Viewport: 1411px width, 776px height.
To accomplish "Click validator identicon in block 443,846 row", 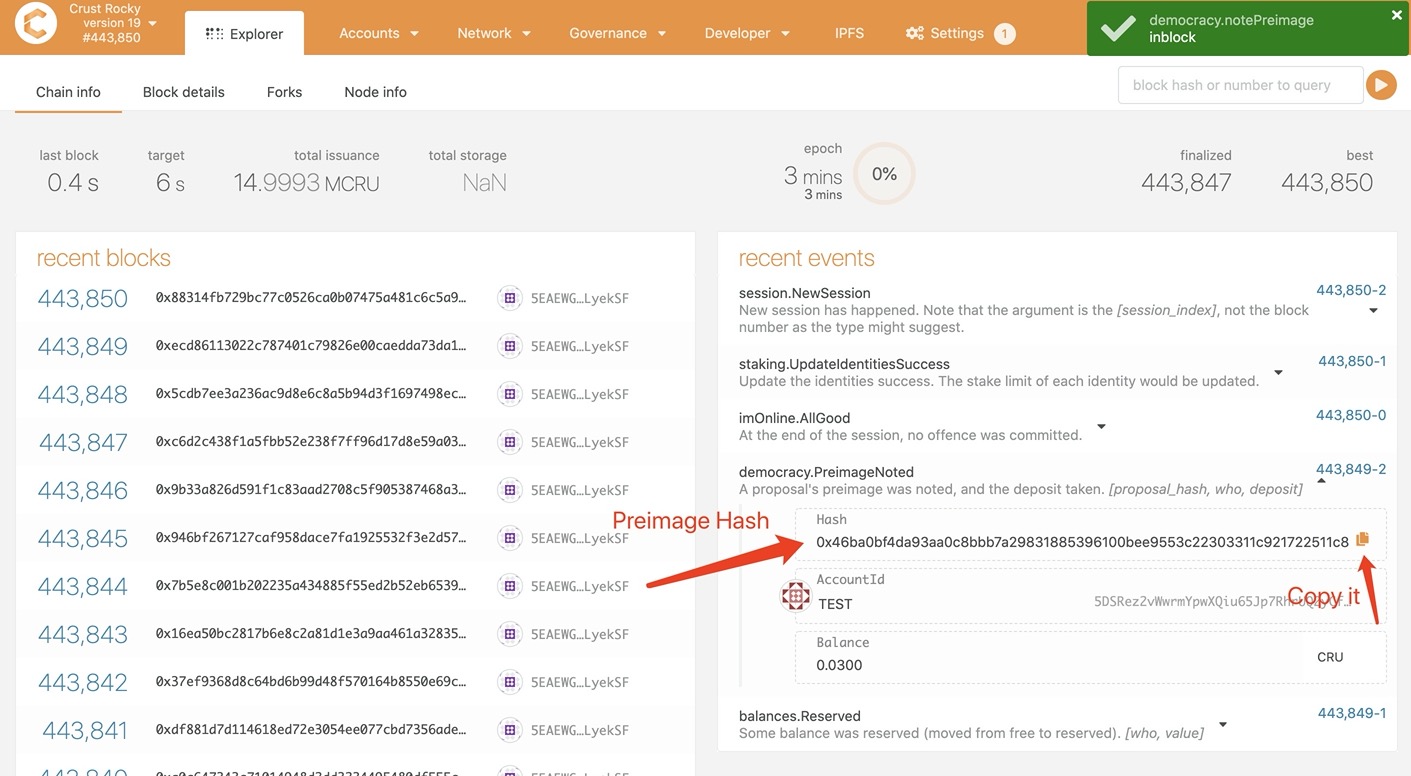I will coord(510,490).
